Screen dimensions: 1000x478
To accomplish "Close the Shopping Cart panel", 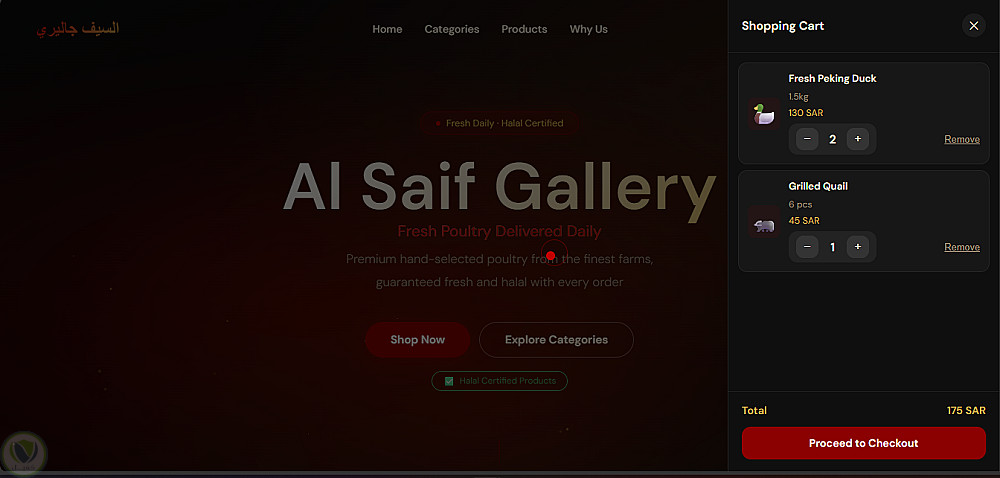I will (973, 26).
